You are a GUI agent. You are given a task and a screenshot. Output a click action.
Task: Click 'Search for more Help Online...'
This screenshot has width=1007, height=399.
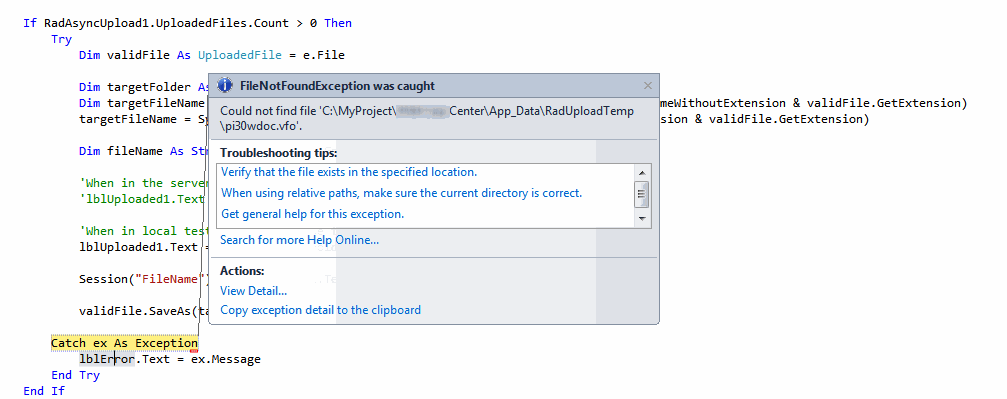[x=299, y=240]
